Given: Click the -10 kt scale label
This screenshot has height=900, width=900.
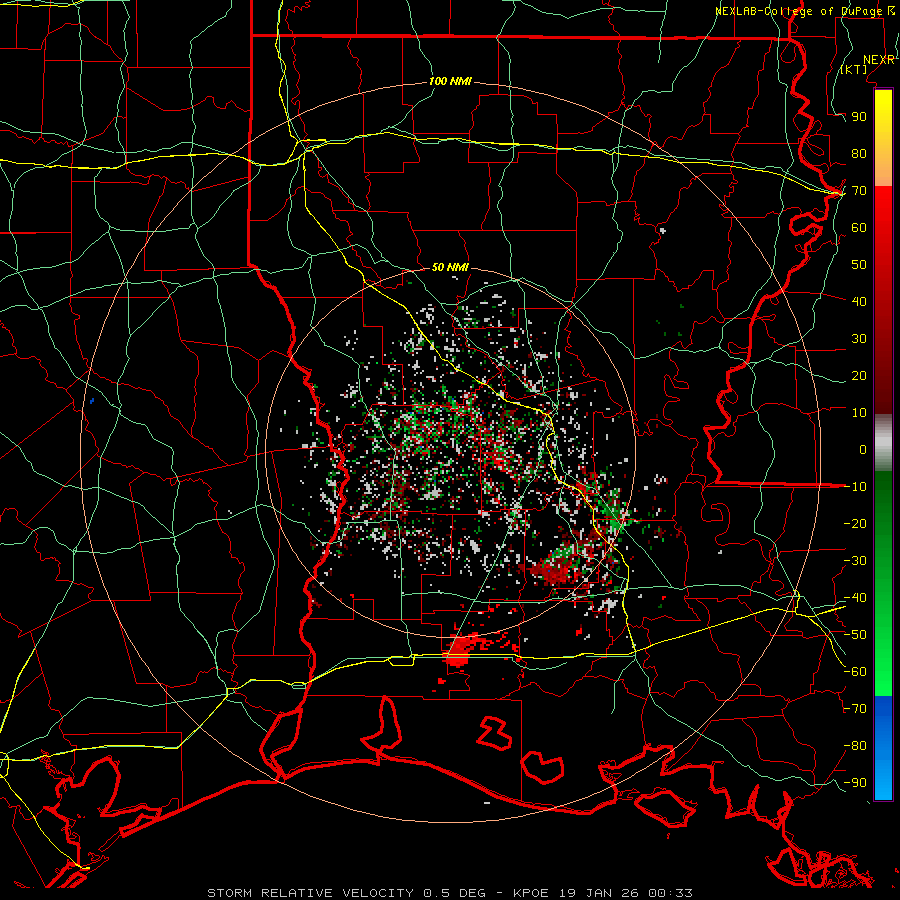Looking at the screenshot, I should pos(855,487).
